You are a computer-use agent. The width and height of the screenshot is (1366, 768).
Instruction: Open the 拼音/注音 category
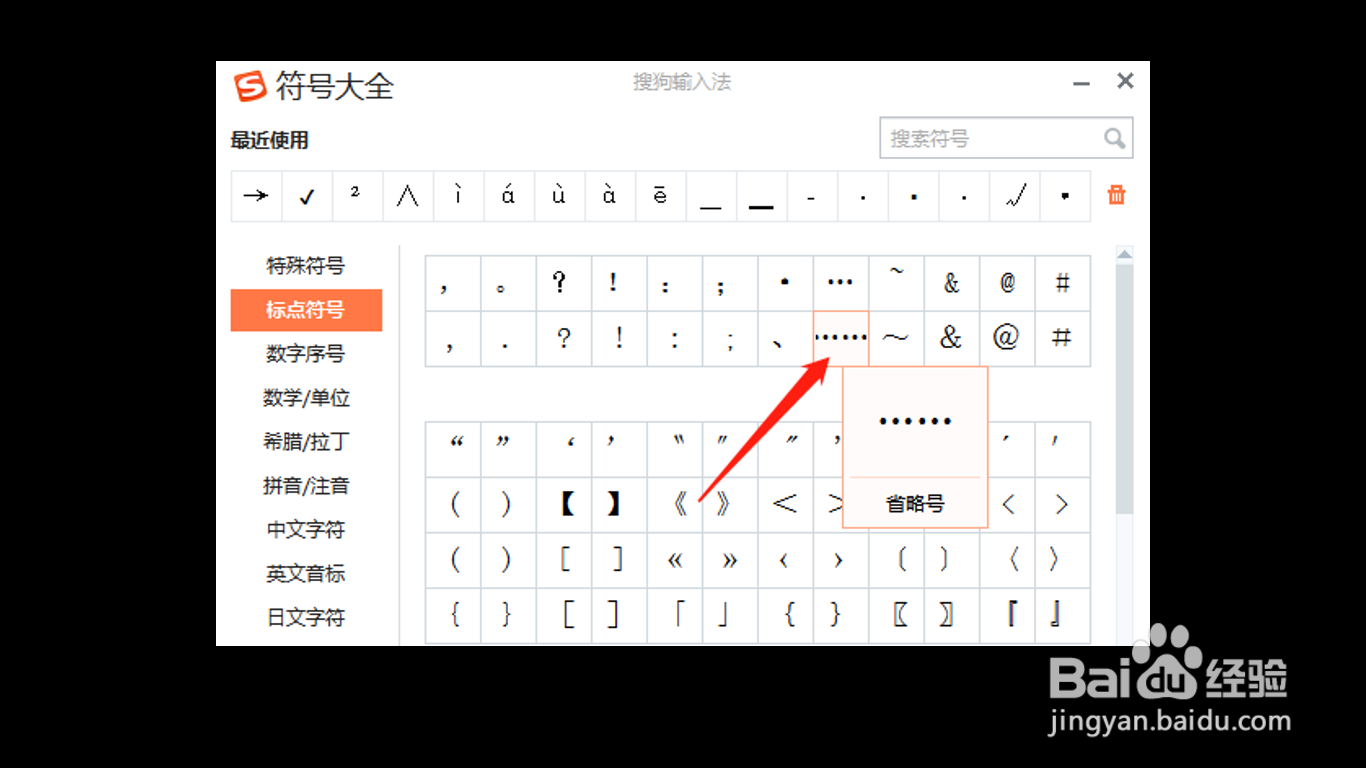(x=306, y=486)
